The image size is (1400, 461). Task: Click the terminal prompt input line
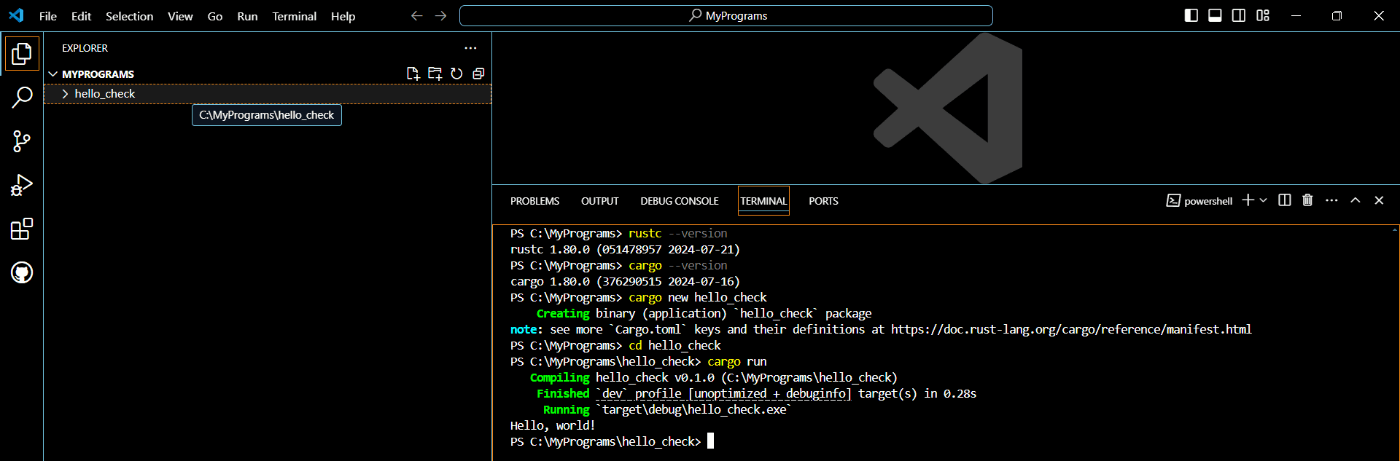click(612, 441)
